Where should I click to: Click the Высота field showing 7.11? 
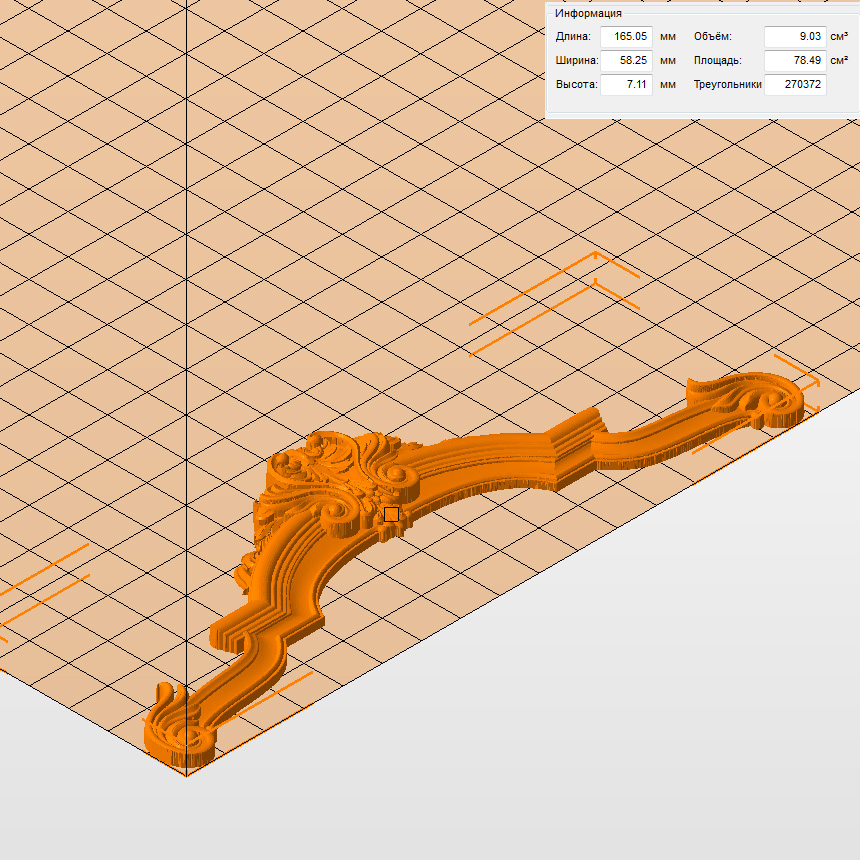coord(627,85)
